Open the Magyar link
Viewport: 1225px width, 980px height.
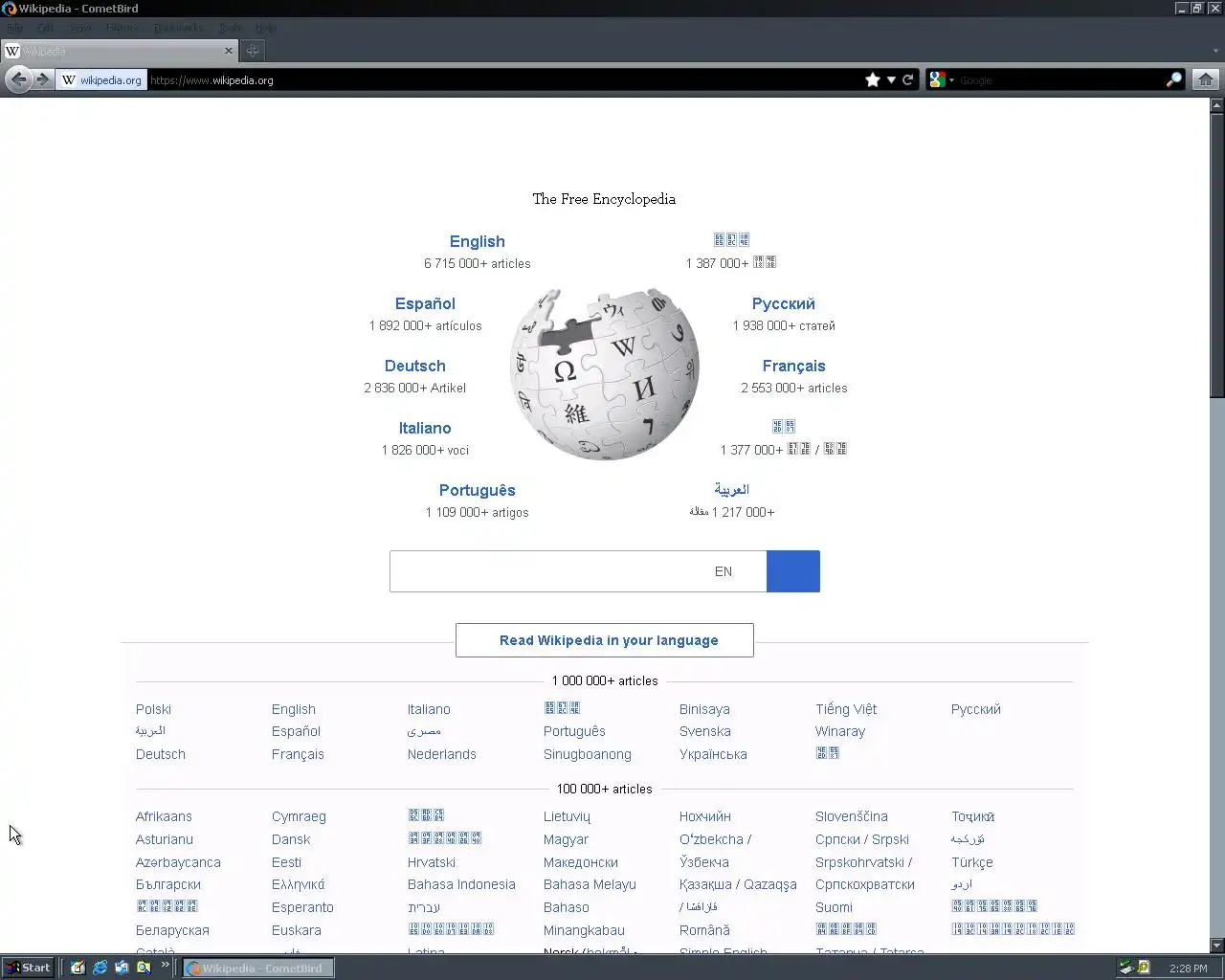[566, 839]
